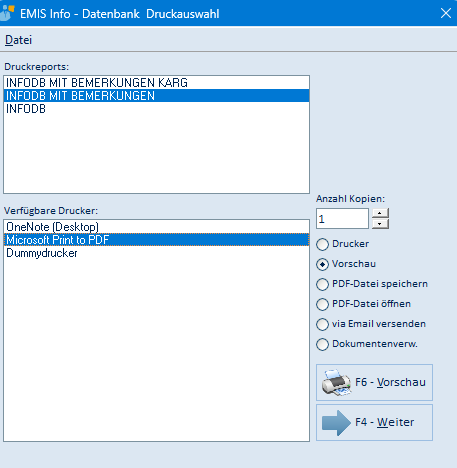Select the Vorschau radio option
This screenshot has width=457, height=468.
click(x=322, y=264)
